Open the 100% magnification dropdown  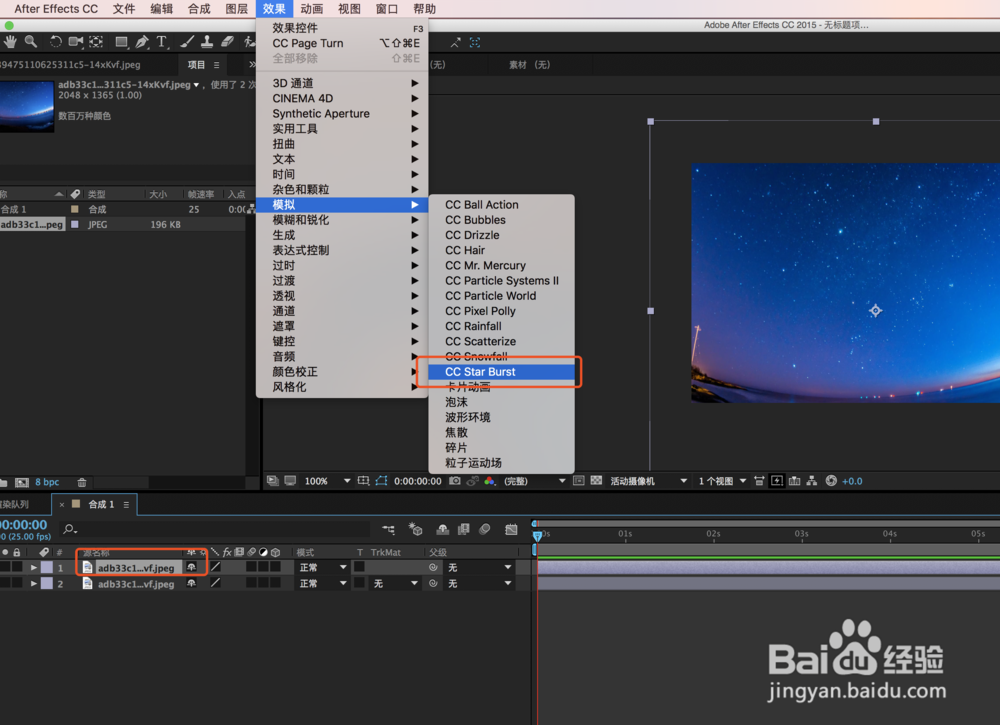(x=327, y=481)
